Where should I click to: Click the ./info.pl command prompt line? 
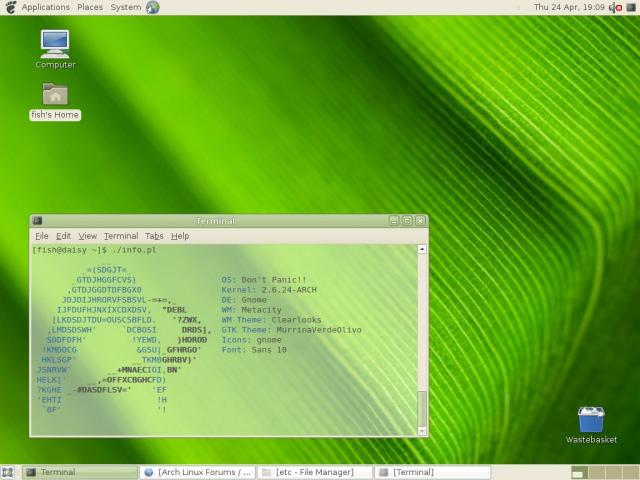[x=94, y=250]
